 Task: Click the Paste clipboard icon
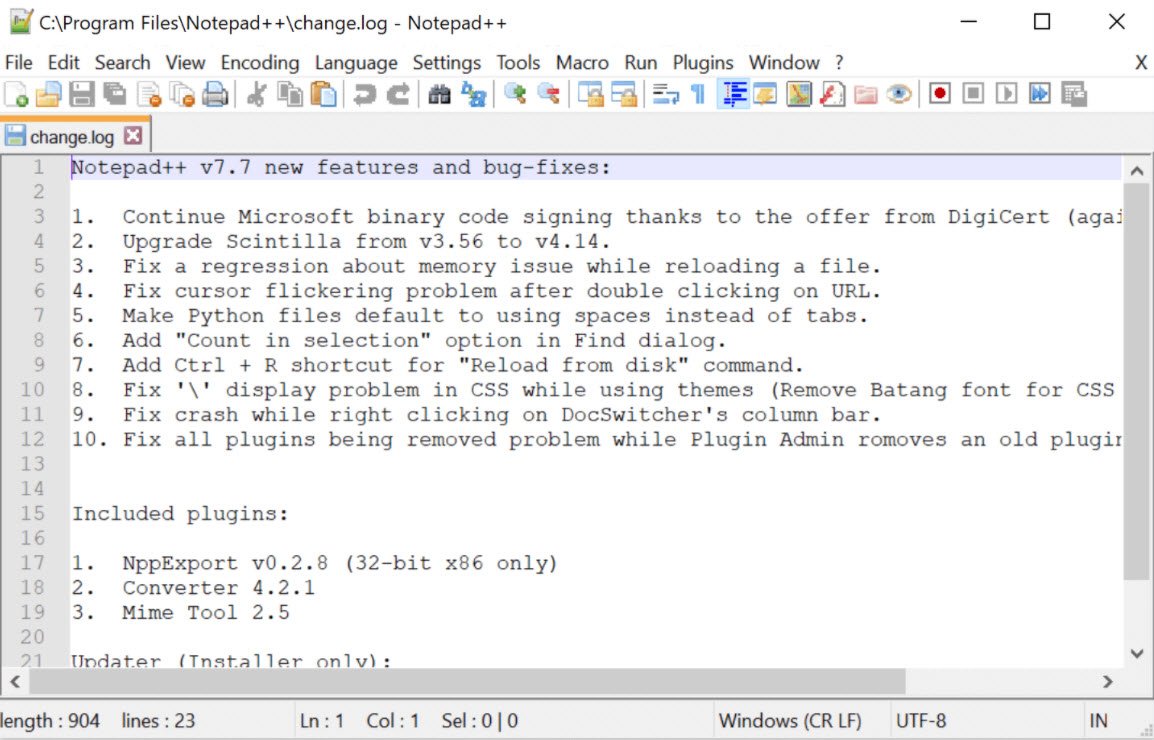[x=323, y=94]
